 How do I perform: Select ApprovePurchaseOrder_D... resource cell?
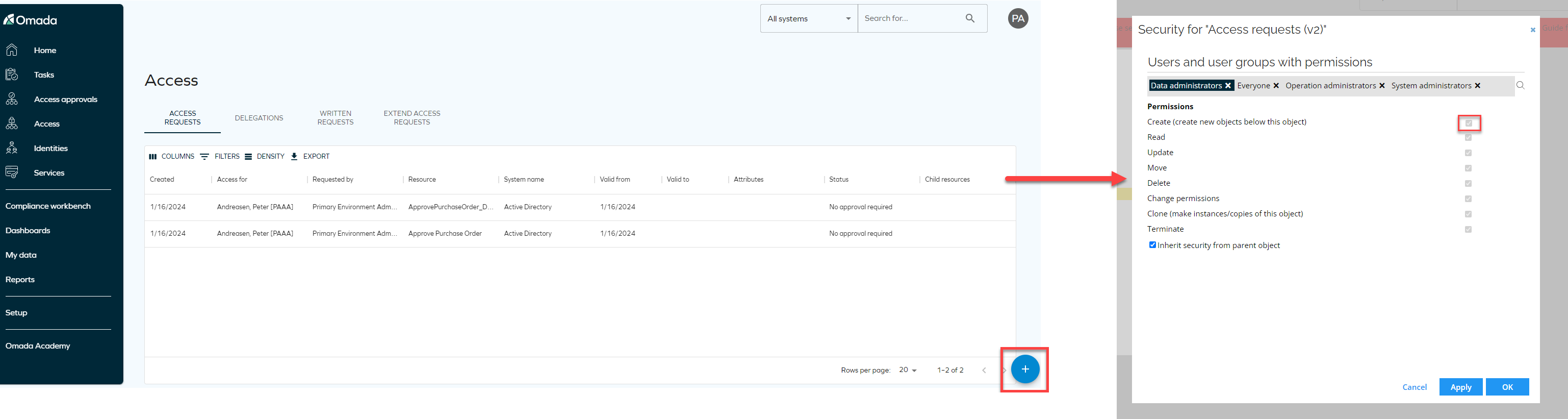[x=450, y=207]
